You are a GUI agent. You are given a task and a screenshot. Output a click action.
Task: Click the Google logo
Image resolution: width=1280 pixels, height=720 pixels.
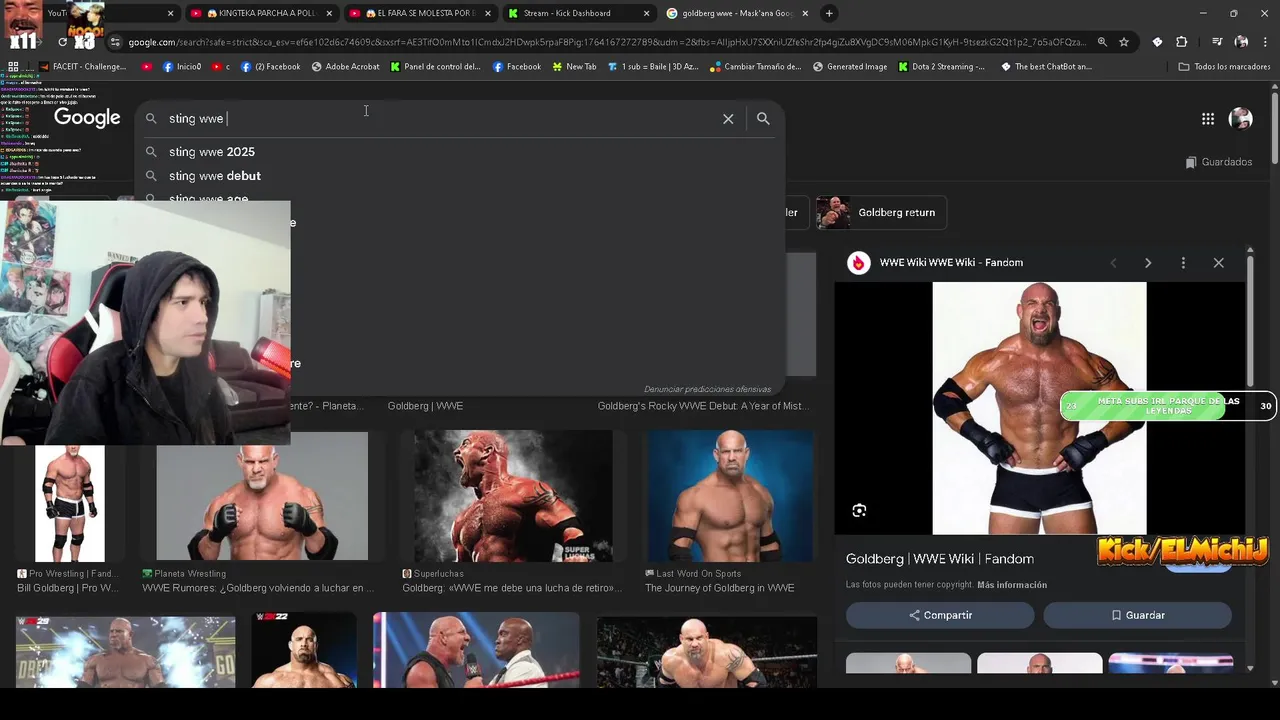87,118
